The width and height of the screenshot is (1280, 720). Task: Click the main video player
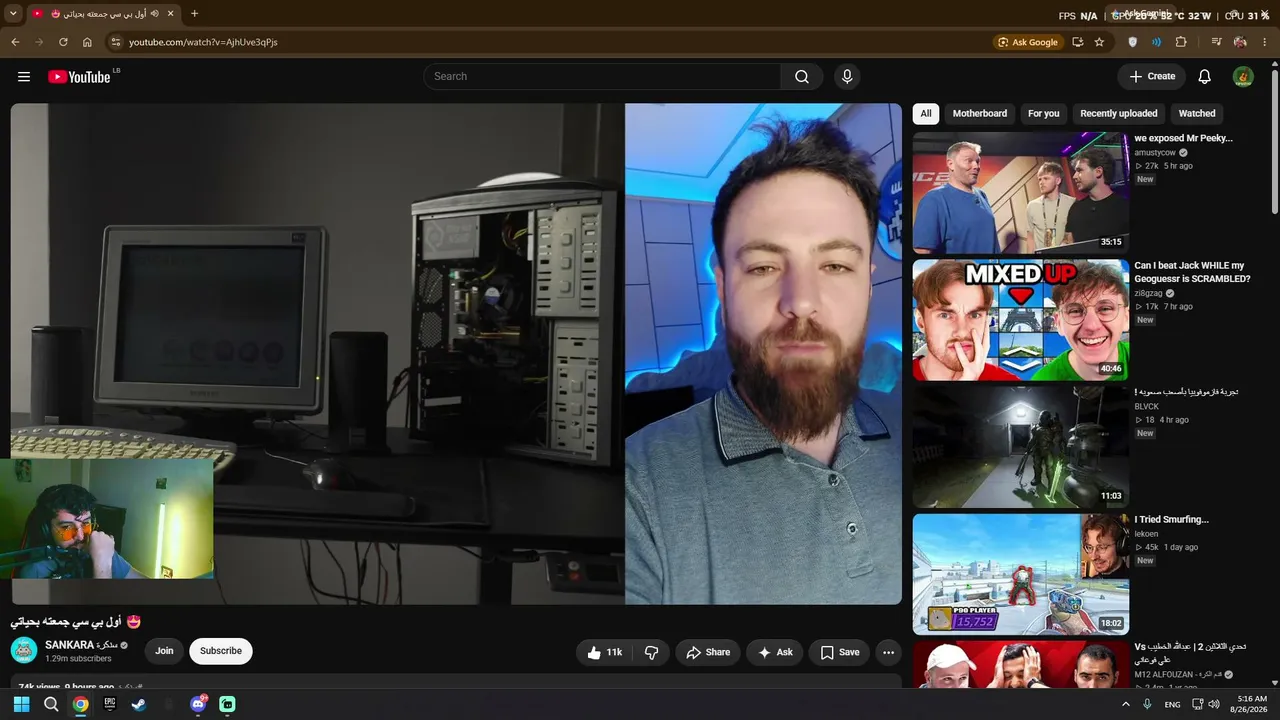[456, 354]
